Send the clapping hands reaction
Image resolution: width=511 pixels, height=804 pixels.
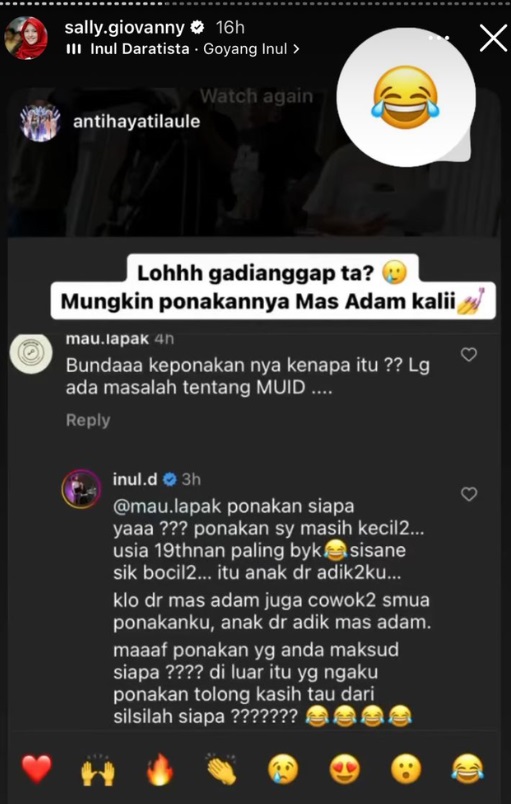(x=221, y=769)
